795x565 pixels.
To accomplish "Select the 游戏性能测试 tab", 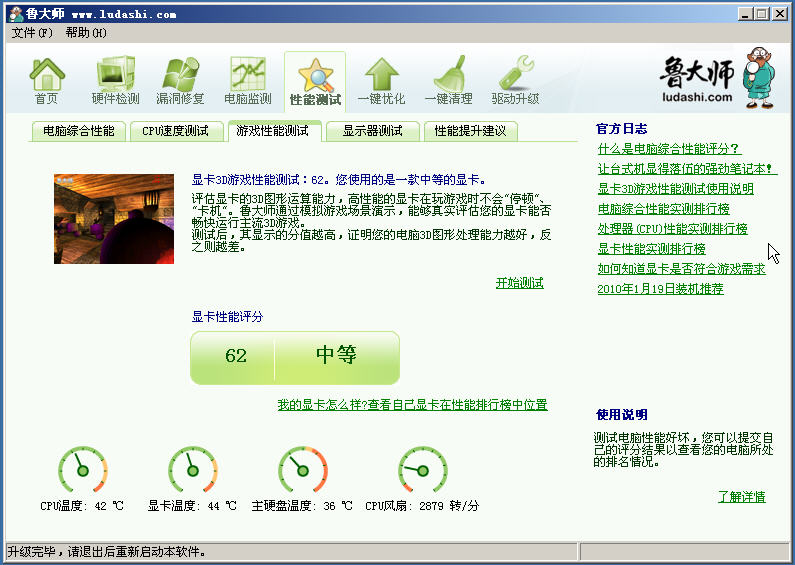I will (273, 131).
